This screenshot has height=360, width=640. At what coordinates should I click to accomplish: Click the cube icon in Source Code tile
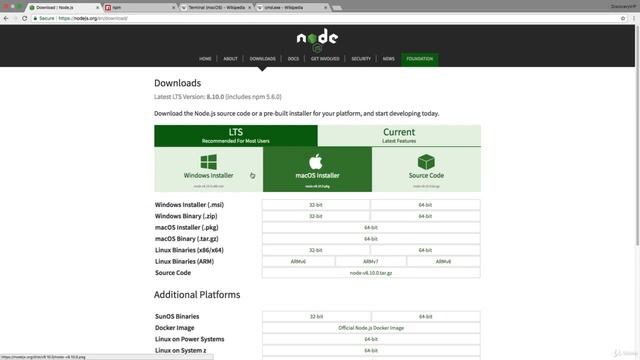click(x=426, y=162)
